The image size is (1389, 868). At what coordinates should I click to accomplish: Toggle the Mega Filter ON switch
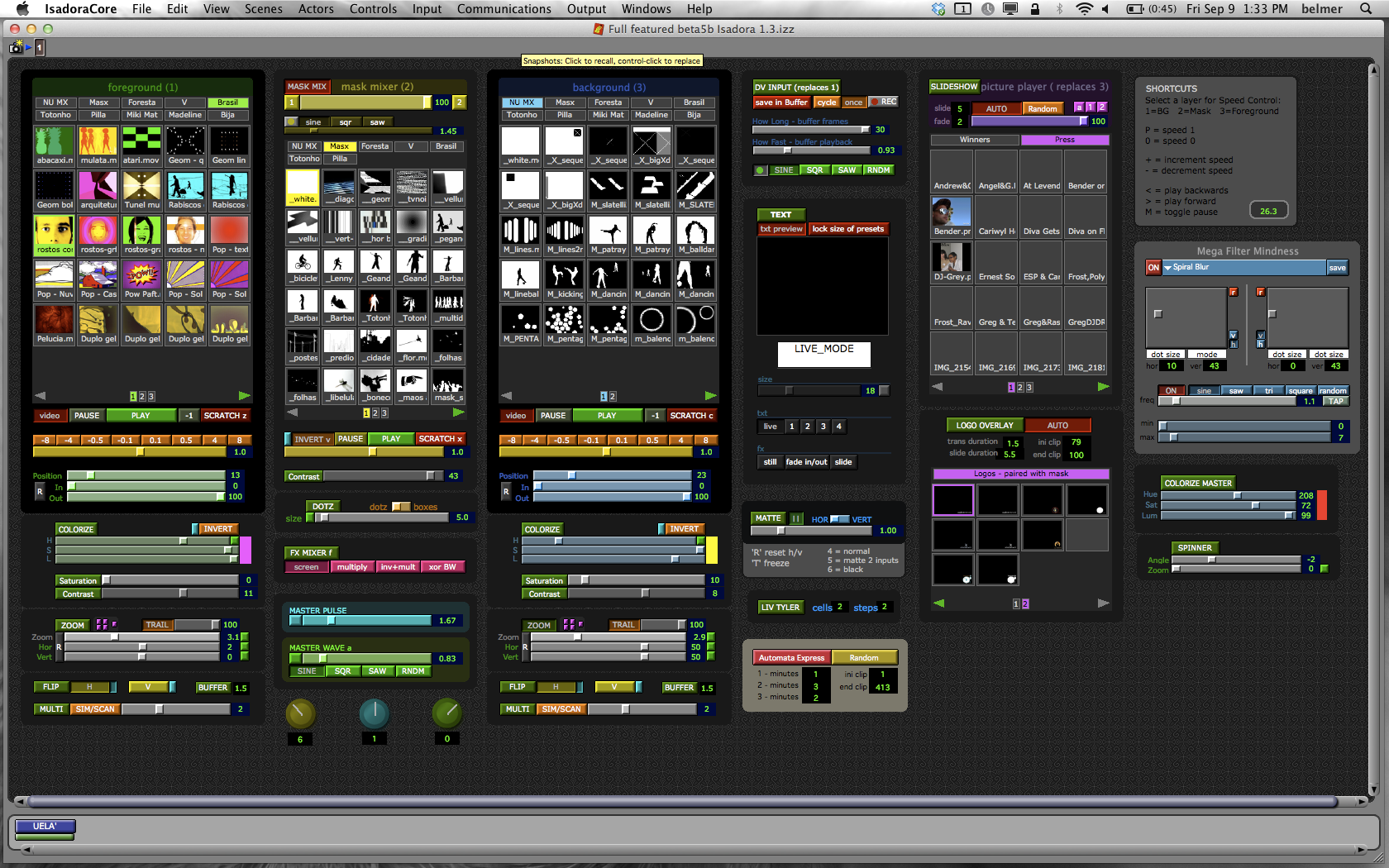coord(1153,268)
